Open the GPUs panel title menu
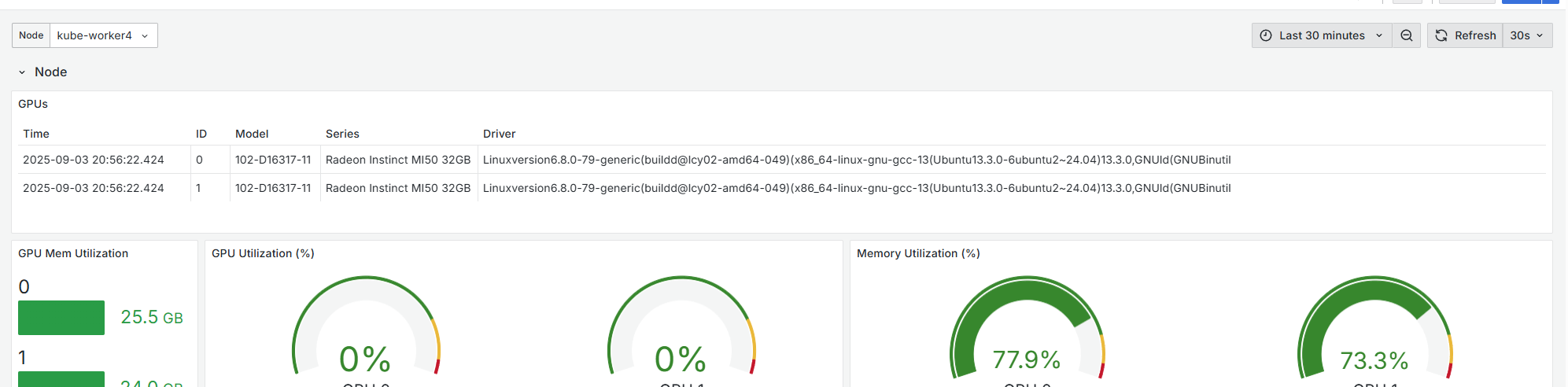The width and height of the screenshot is (1568, 387). 33,104
